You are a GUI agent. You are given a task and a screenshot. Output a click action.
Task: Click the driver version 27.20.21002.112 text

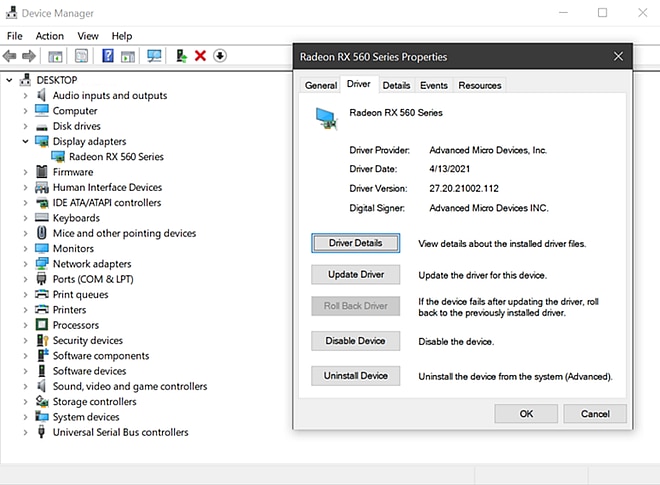point(464,188)
